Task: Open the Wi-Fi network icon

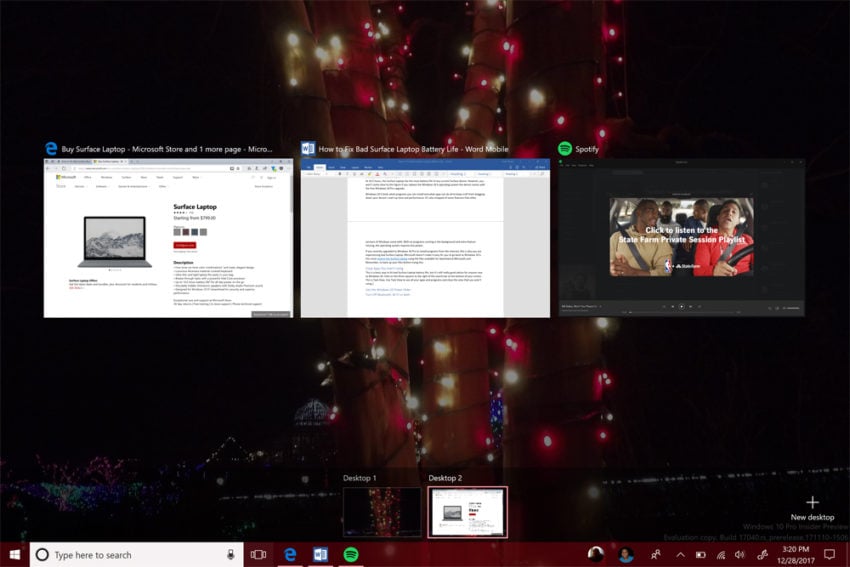Action: 721,555
